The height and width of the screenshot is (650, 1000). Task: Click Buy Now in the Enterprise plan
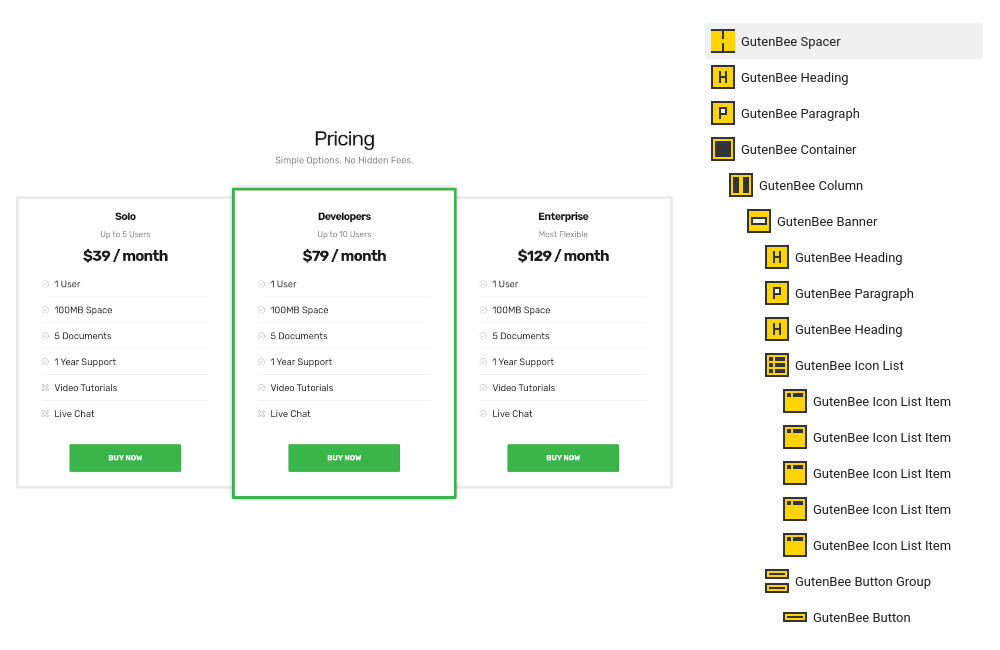tap(562, 458)
